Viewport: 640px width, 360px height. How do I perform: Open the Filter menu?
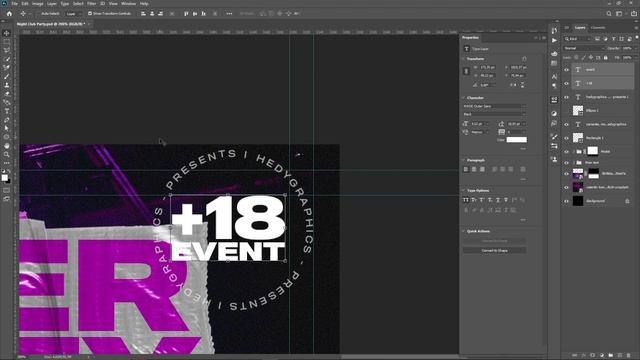[91, 4]
